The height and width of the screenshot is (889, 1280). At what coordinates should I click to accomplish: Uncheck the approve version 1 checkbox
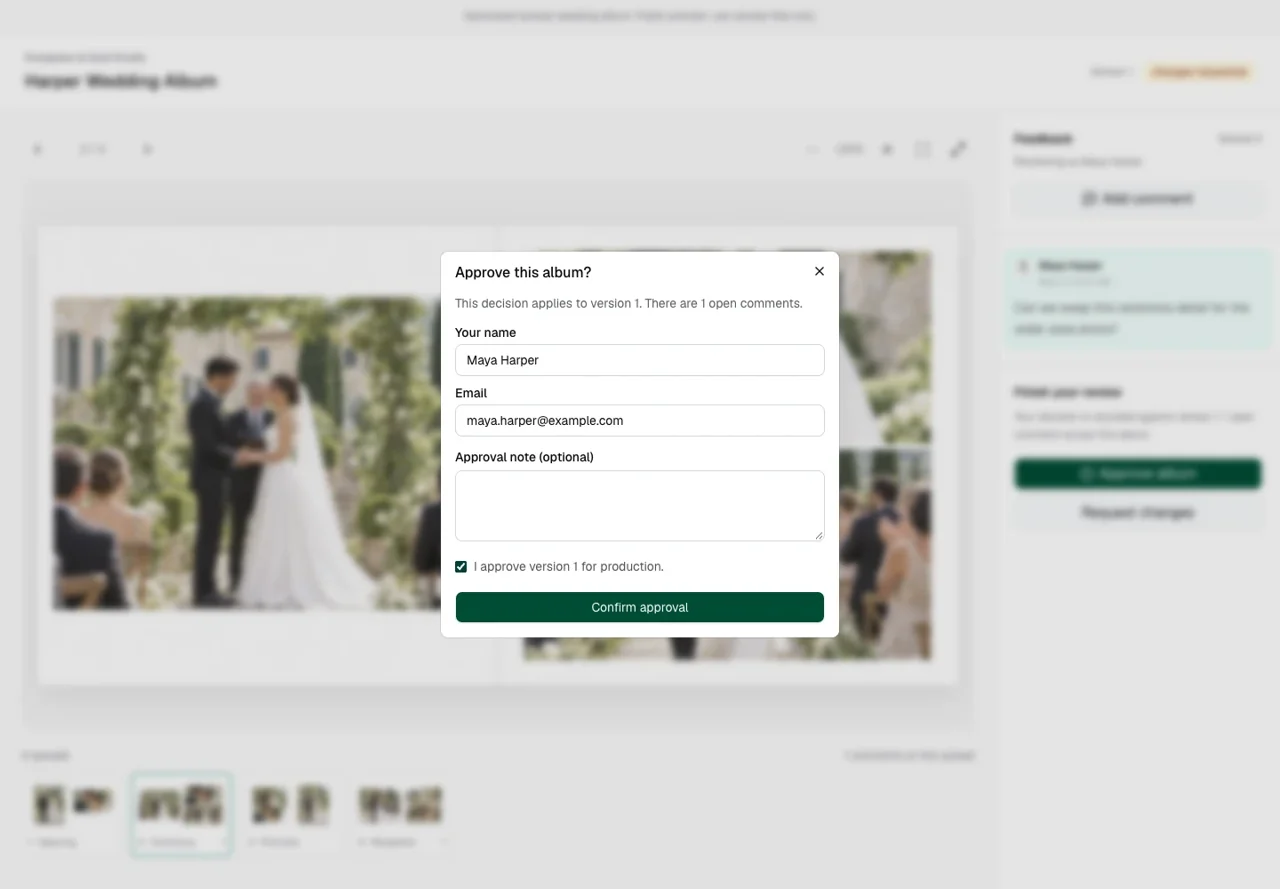(x=461, y=567)
